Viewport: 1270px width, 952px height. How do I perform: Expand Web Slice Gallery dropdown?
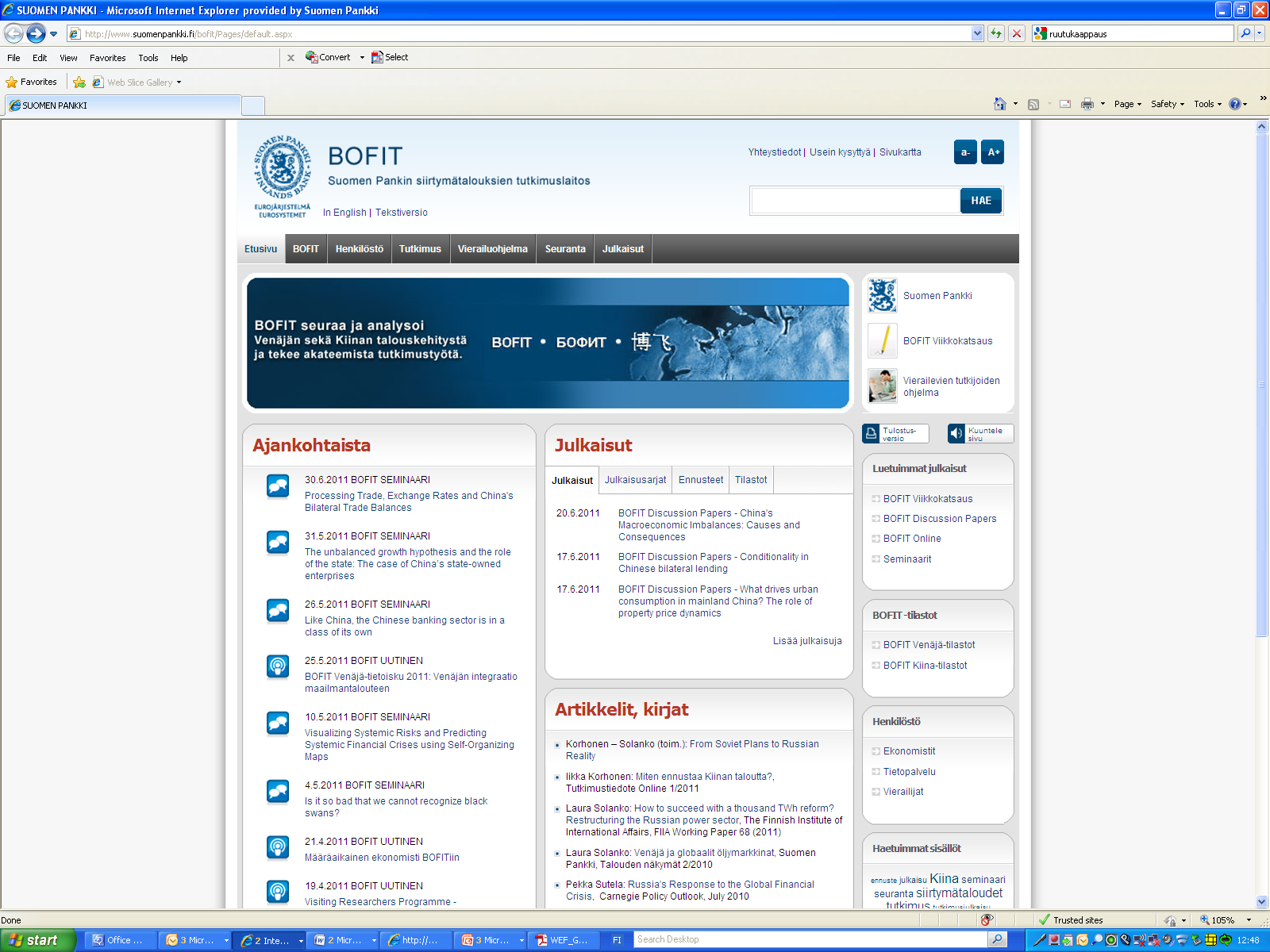[x=179, y=83]
